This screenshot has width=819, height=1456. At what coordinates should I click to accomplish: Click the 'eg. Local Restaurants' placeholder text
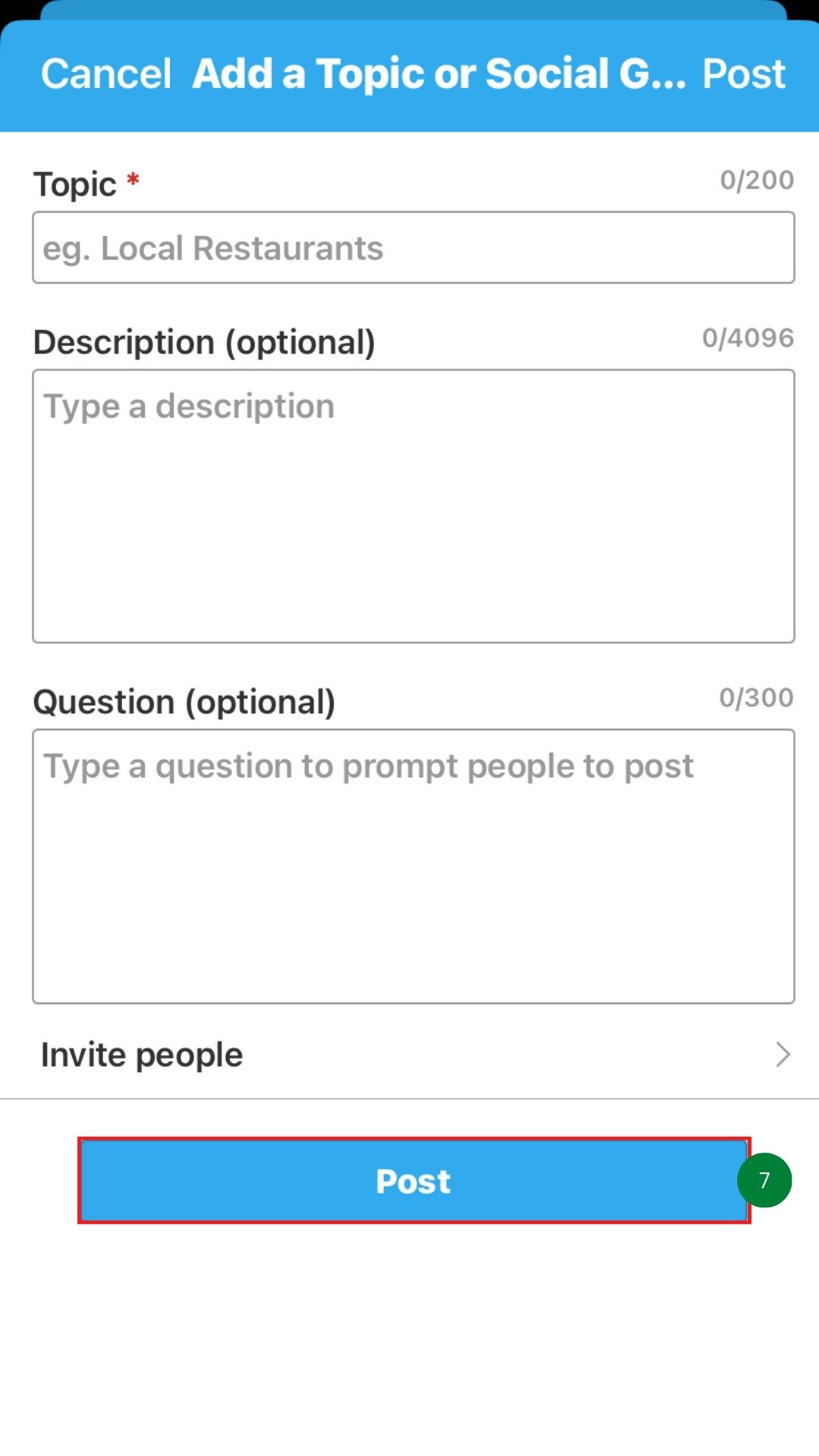click(x=213, y=249)
